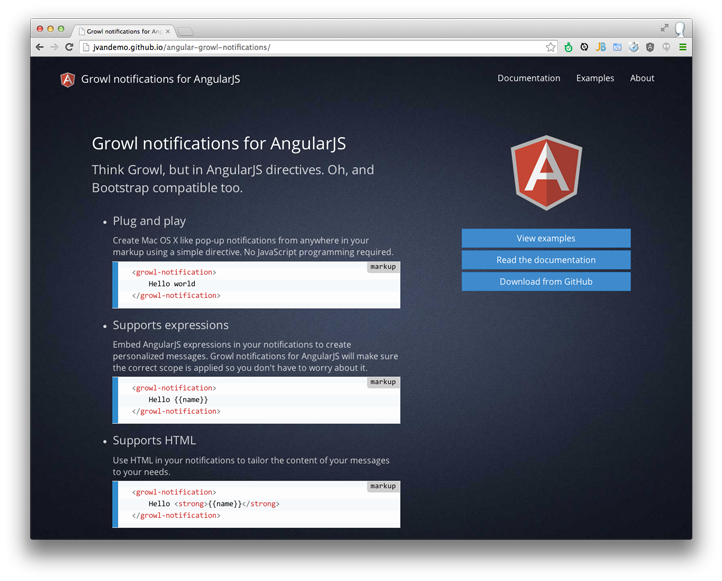Open the Chrome user profile avatar
The height and width of the screenshot is (581, 722).
pos(680,29)
